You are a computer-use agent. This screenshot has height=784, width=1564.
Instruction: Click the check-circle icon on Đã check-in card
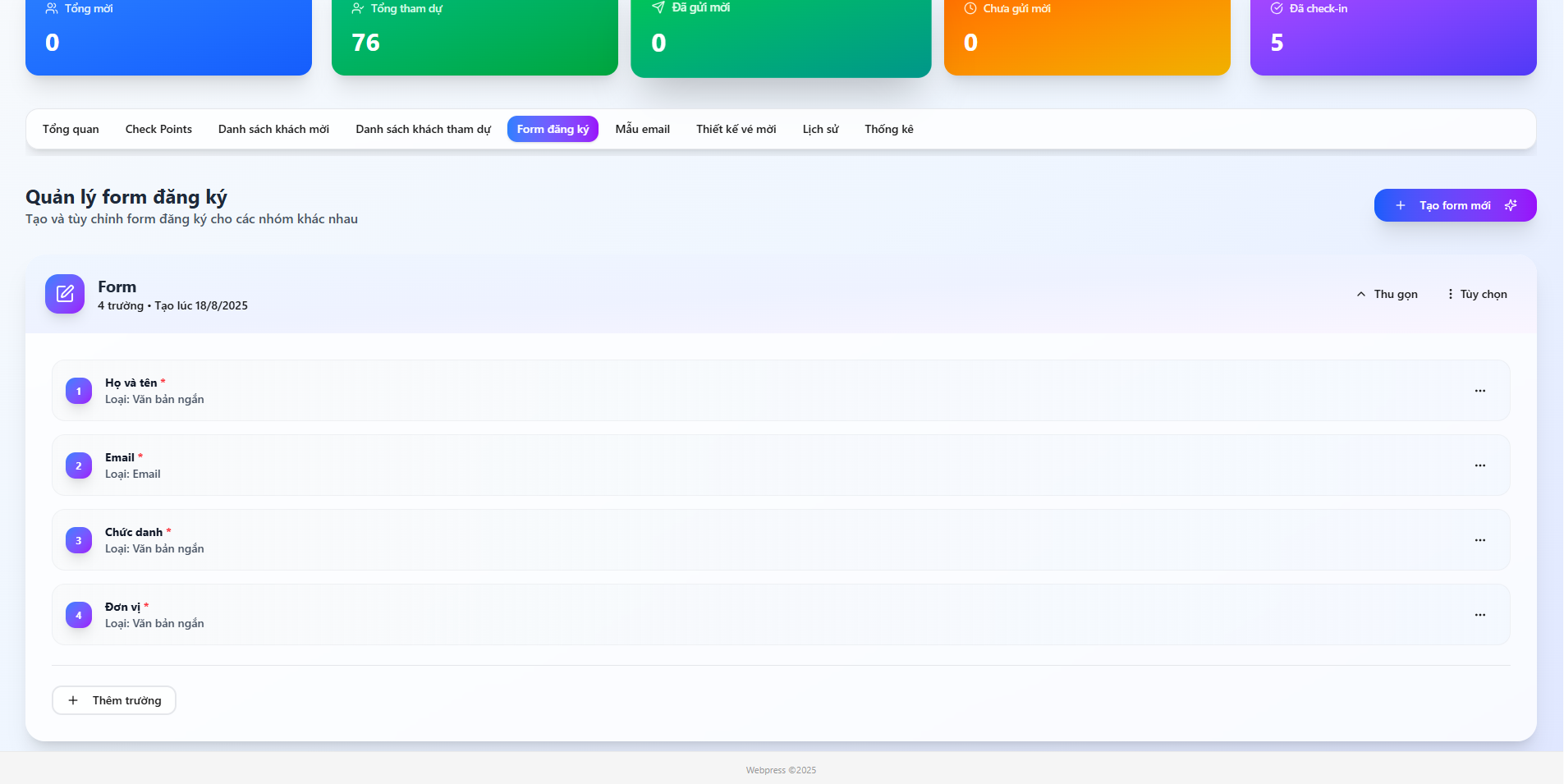[1276, 8]
